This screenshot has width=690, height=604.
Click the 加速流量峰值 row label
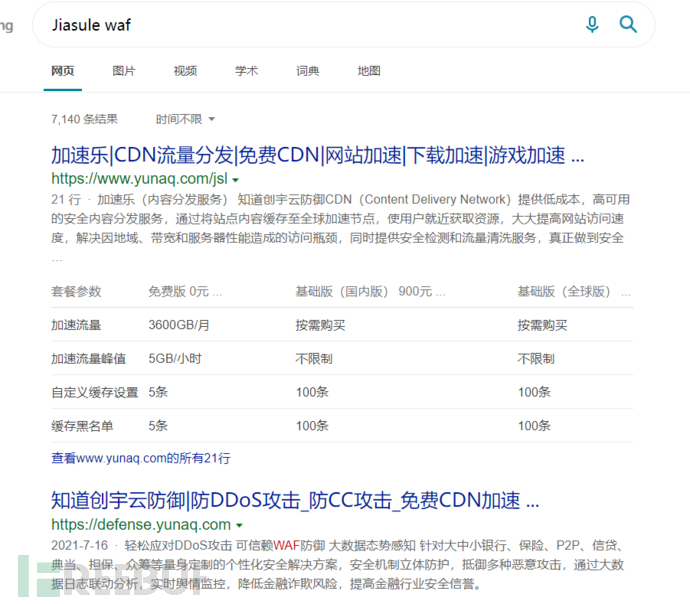pyautogui.click(x=88, y=359)
